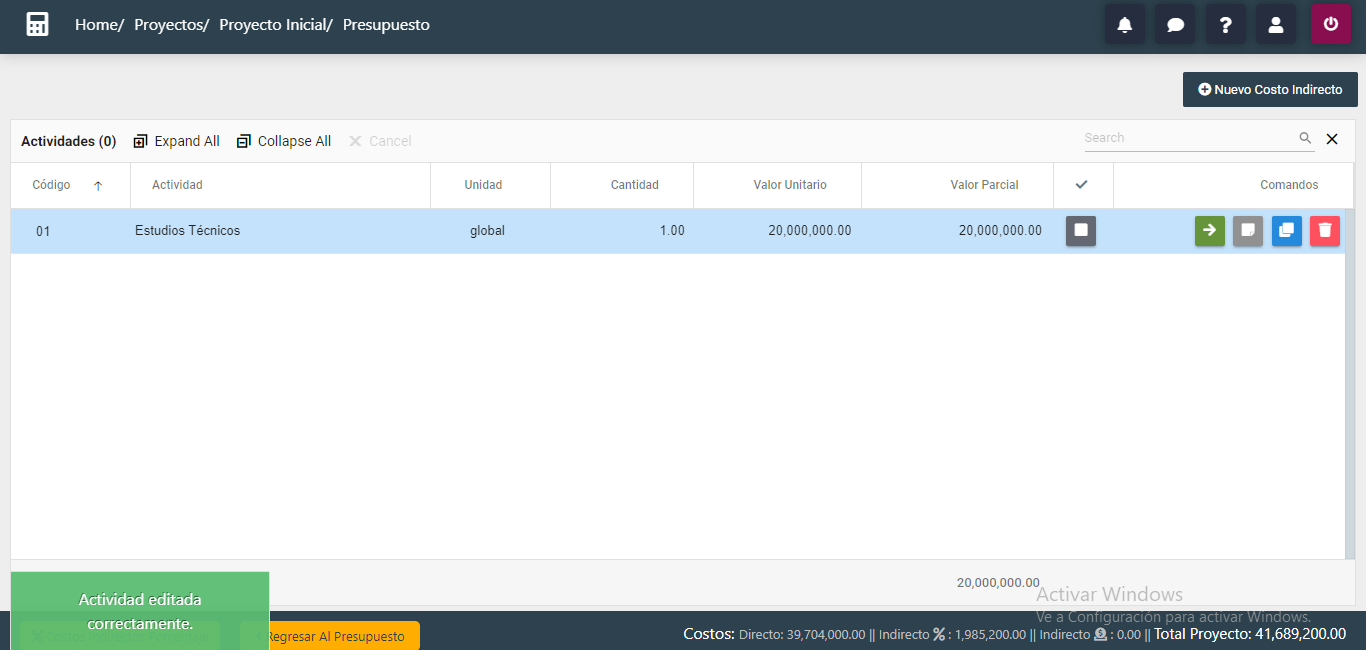Viewport: 1366px width, 650px height.
Task: Collapse All activities
Action: pyautogui.click(x=284, y=141)
